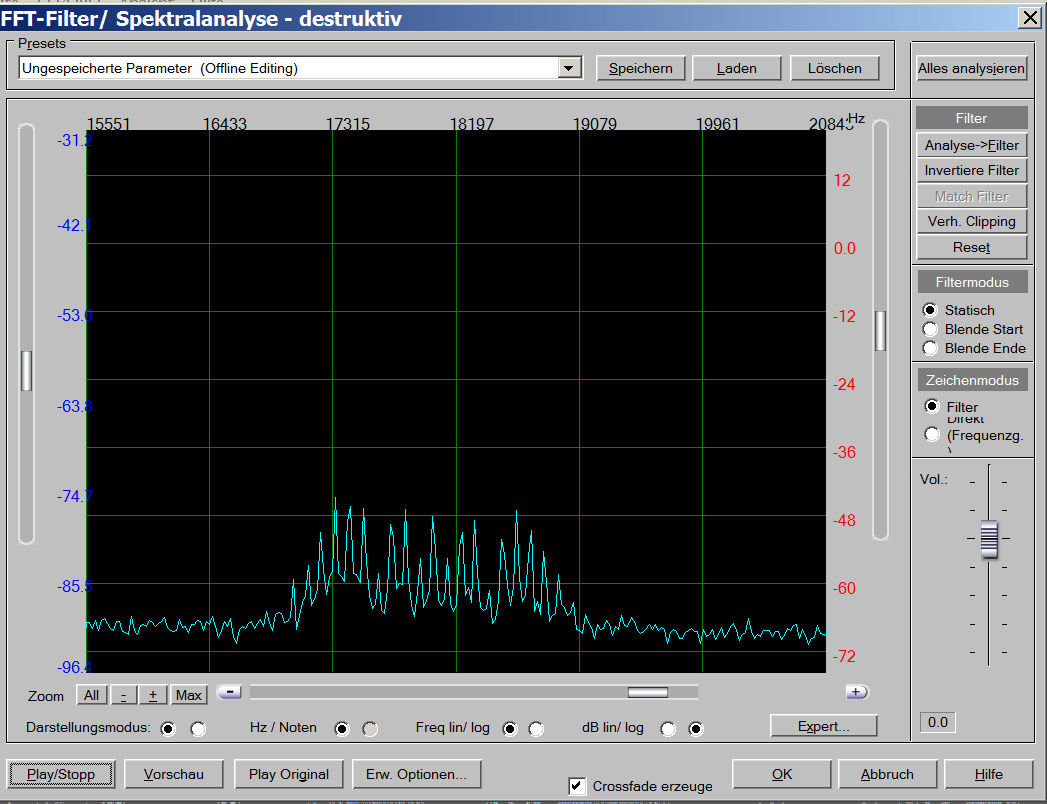Select Blende Start filter mode
Image resolution: width=1047 pixels, height=804 pixels.
click(x=930, y=329)
